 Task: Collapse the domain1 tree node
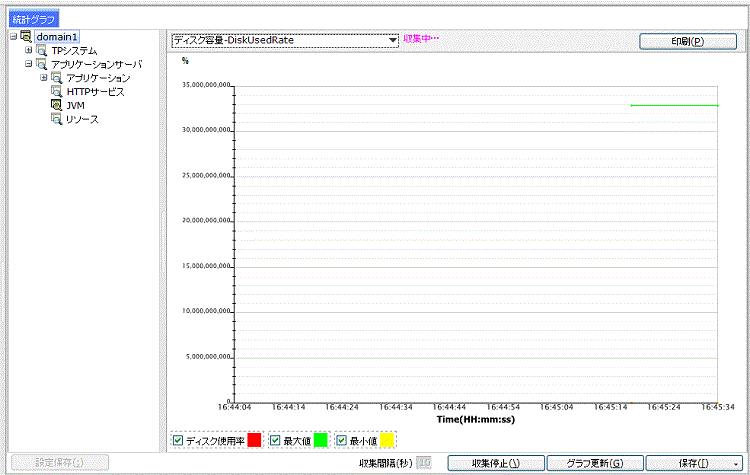(12, 37)
